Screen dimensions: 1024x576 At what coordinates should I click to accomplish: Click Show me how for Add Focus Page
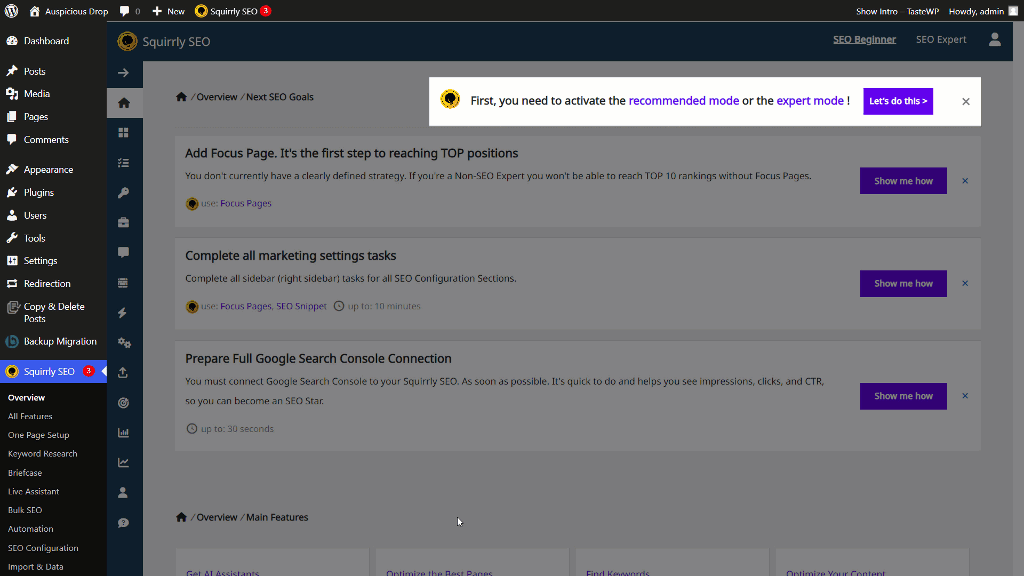[x=903, y=181]
